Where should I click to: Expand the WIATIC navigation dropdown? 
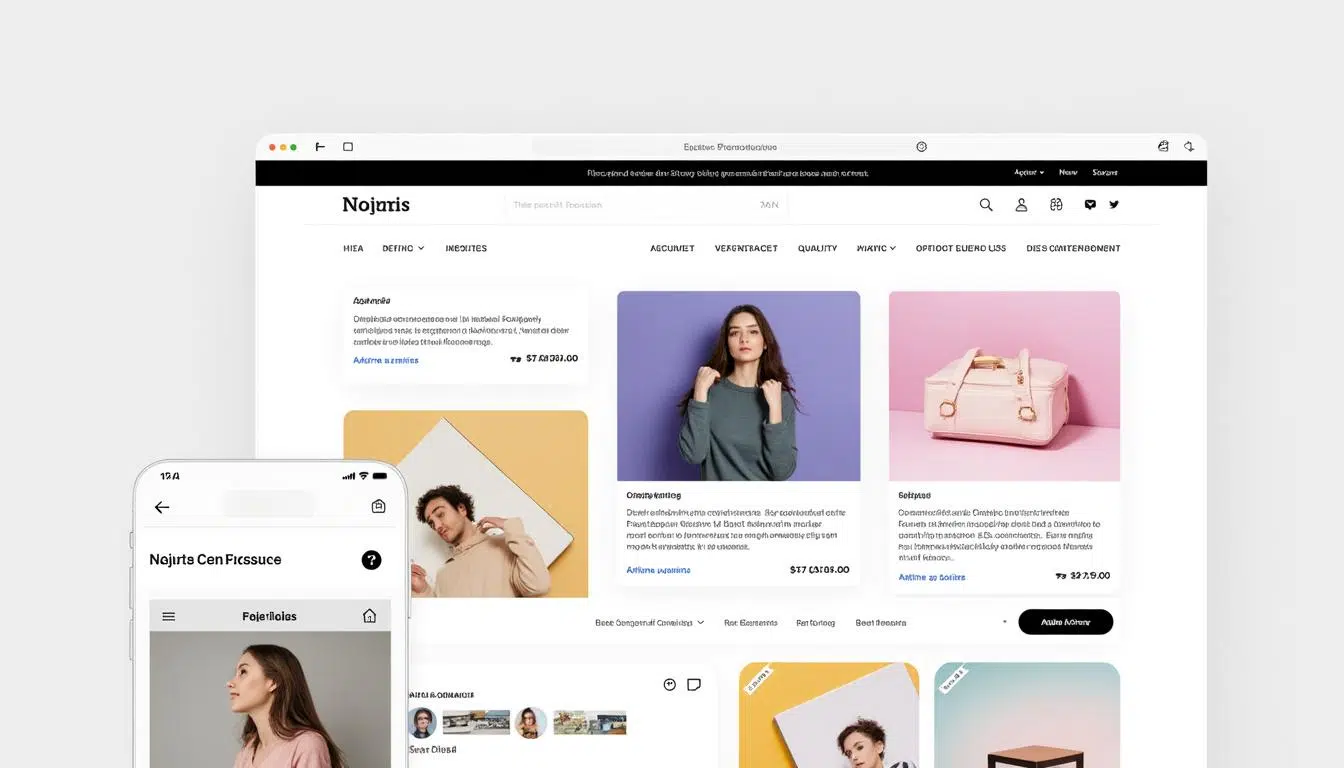(876, 248)
